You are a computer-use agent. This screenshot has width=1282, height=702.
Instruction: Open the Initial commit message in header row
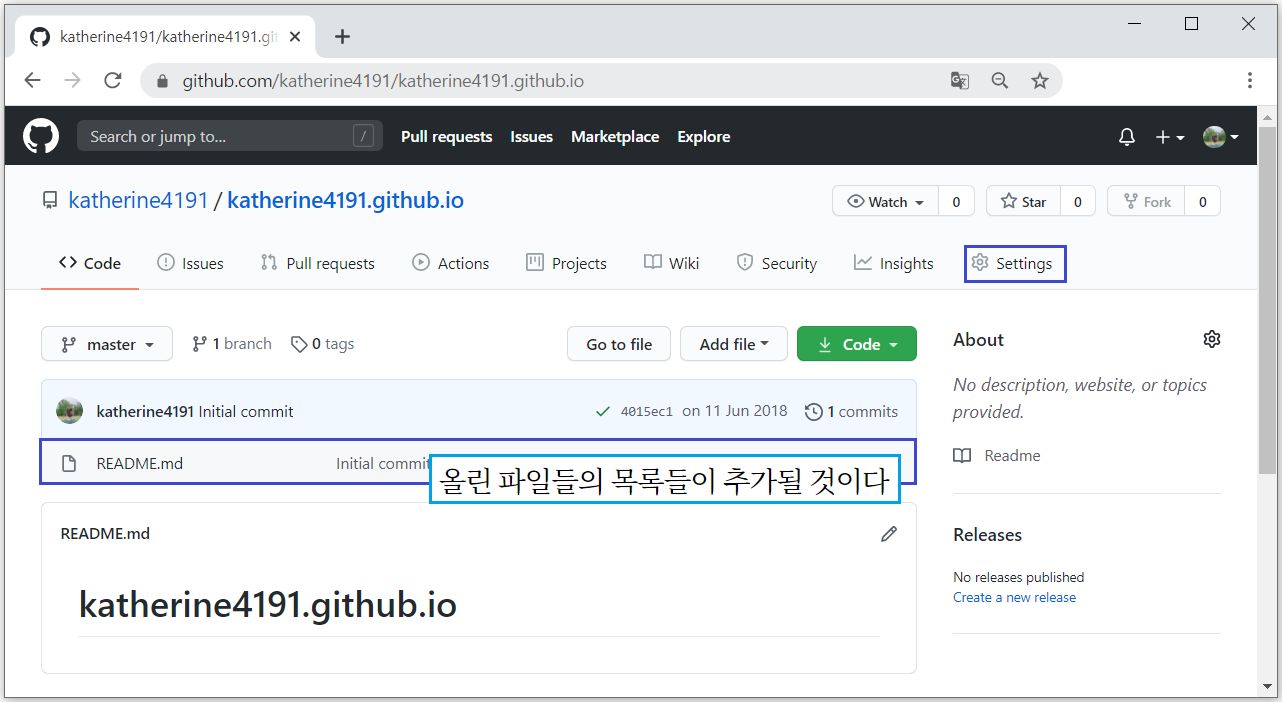click(x=246, y=411)
